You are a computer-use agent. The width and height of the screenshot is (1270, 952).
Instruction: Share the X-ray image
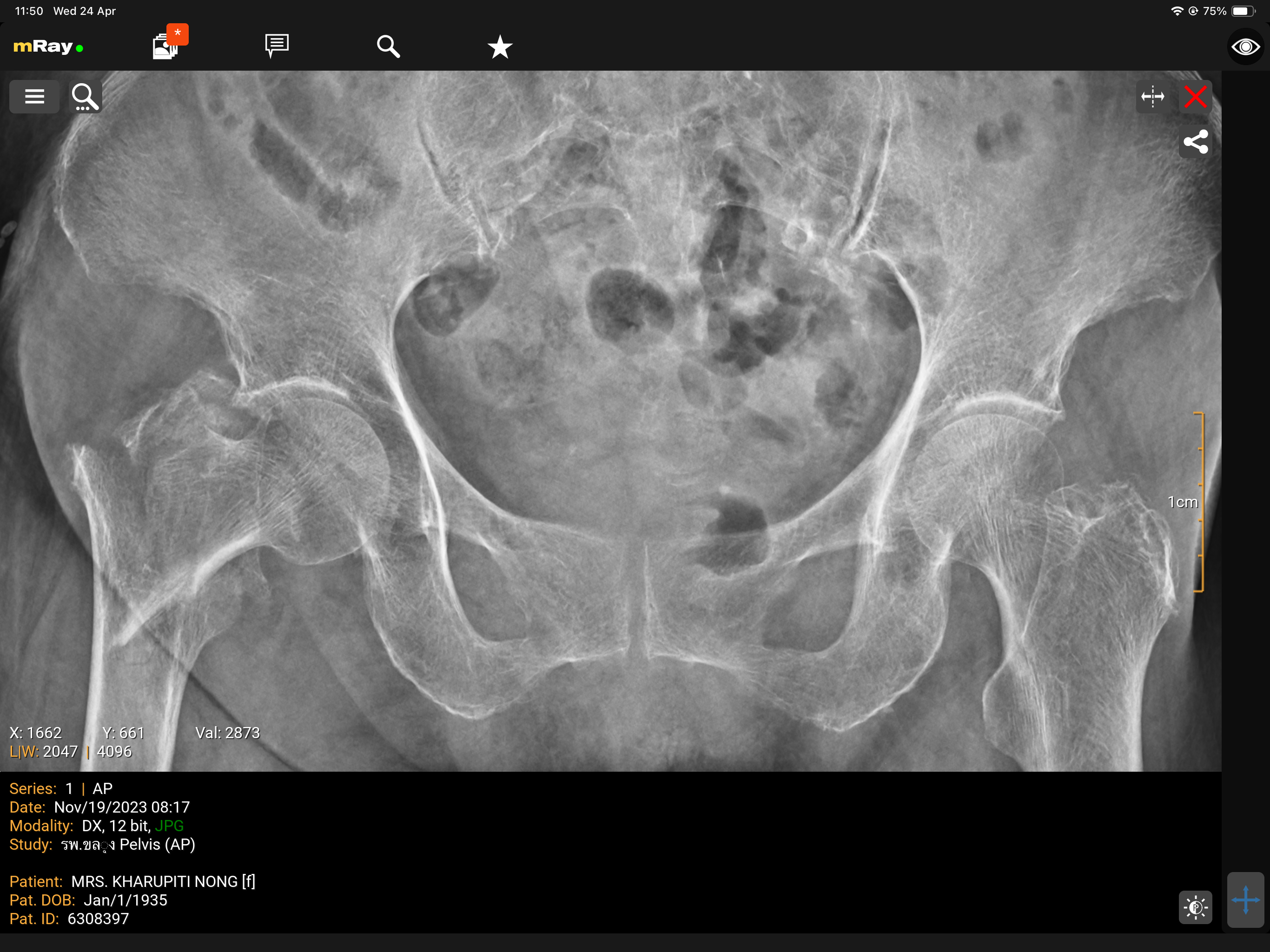coord(1195,142)
